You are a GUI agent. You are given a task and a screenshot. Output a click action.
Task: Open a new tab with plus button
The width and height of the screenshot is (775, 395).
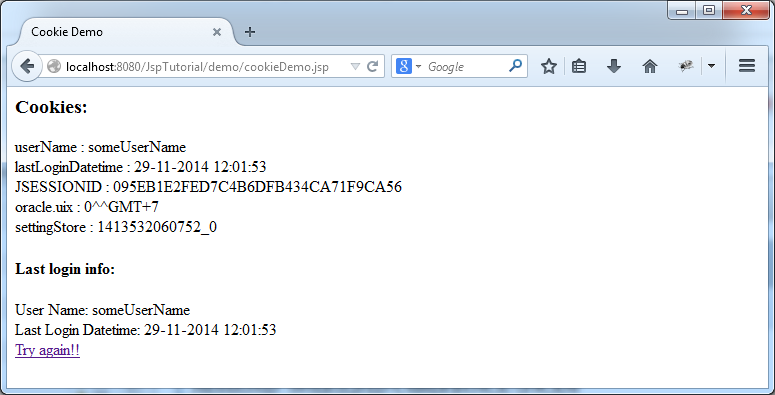coord(250,32)
